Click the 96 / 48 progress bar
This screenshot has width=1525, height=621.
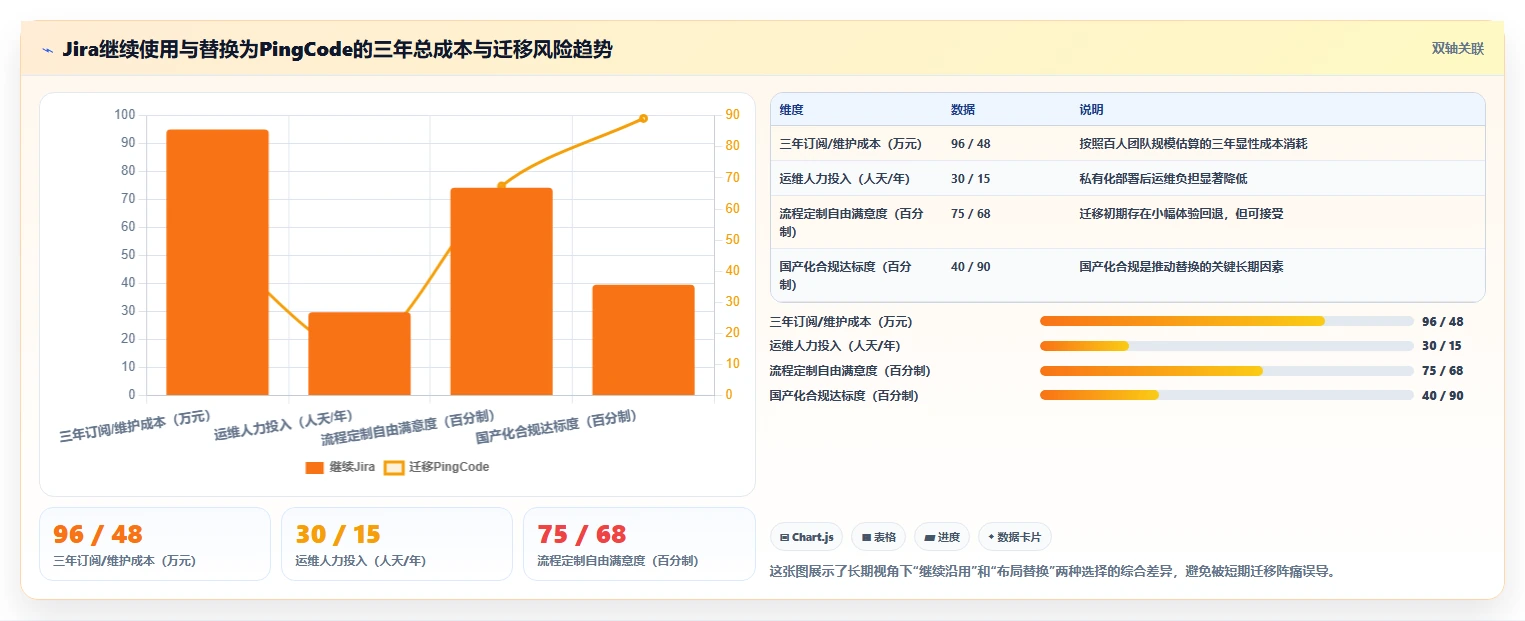1227,321
